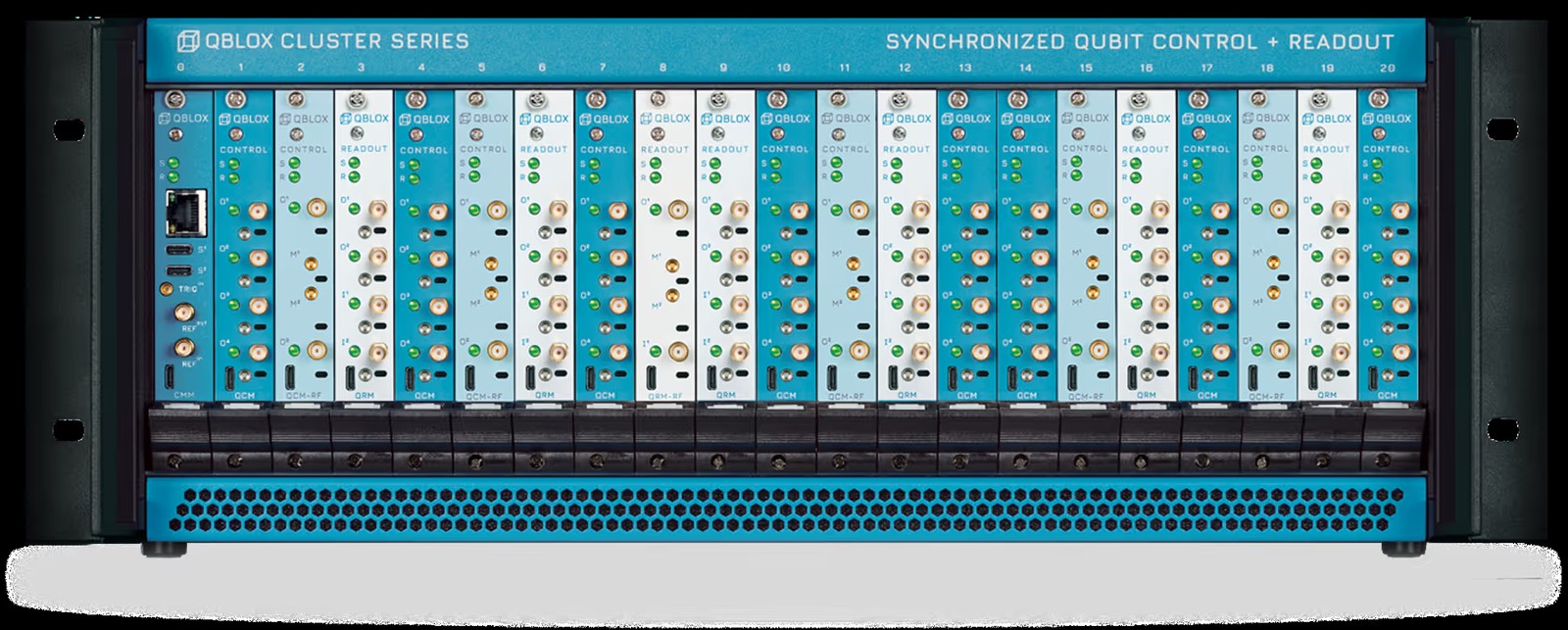Click the REF connector directly below TRIG
Viewport: 1568px width, 630px height.
pyautogui.click(x=182, y=314)
